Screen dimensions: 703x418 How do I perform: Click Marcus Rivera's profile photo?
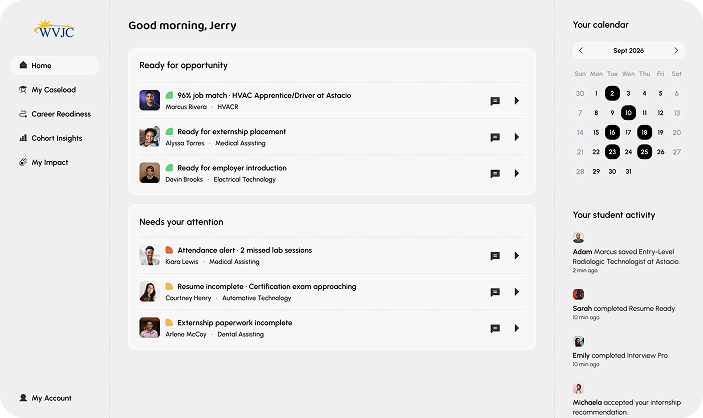(150, 100)
